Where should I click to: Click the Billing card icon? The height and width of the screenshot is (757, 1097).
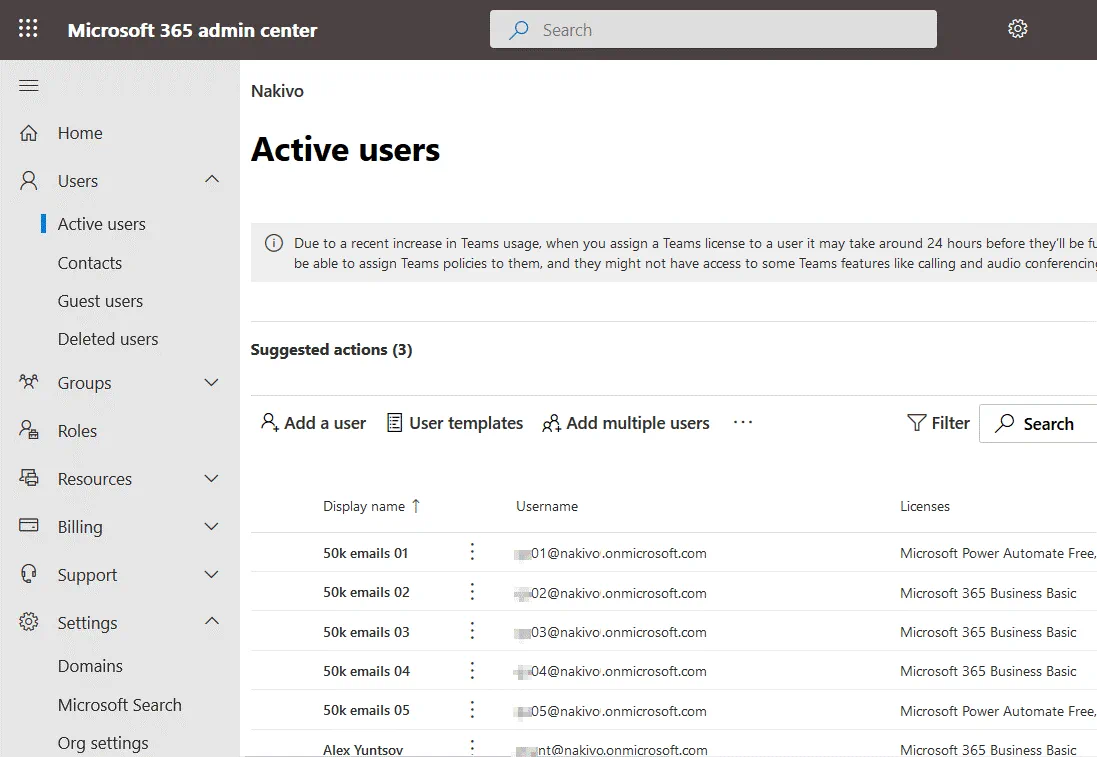click(29, 526)
